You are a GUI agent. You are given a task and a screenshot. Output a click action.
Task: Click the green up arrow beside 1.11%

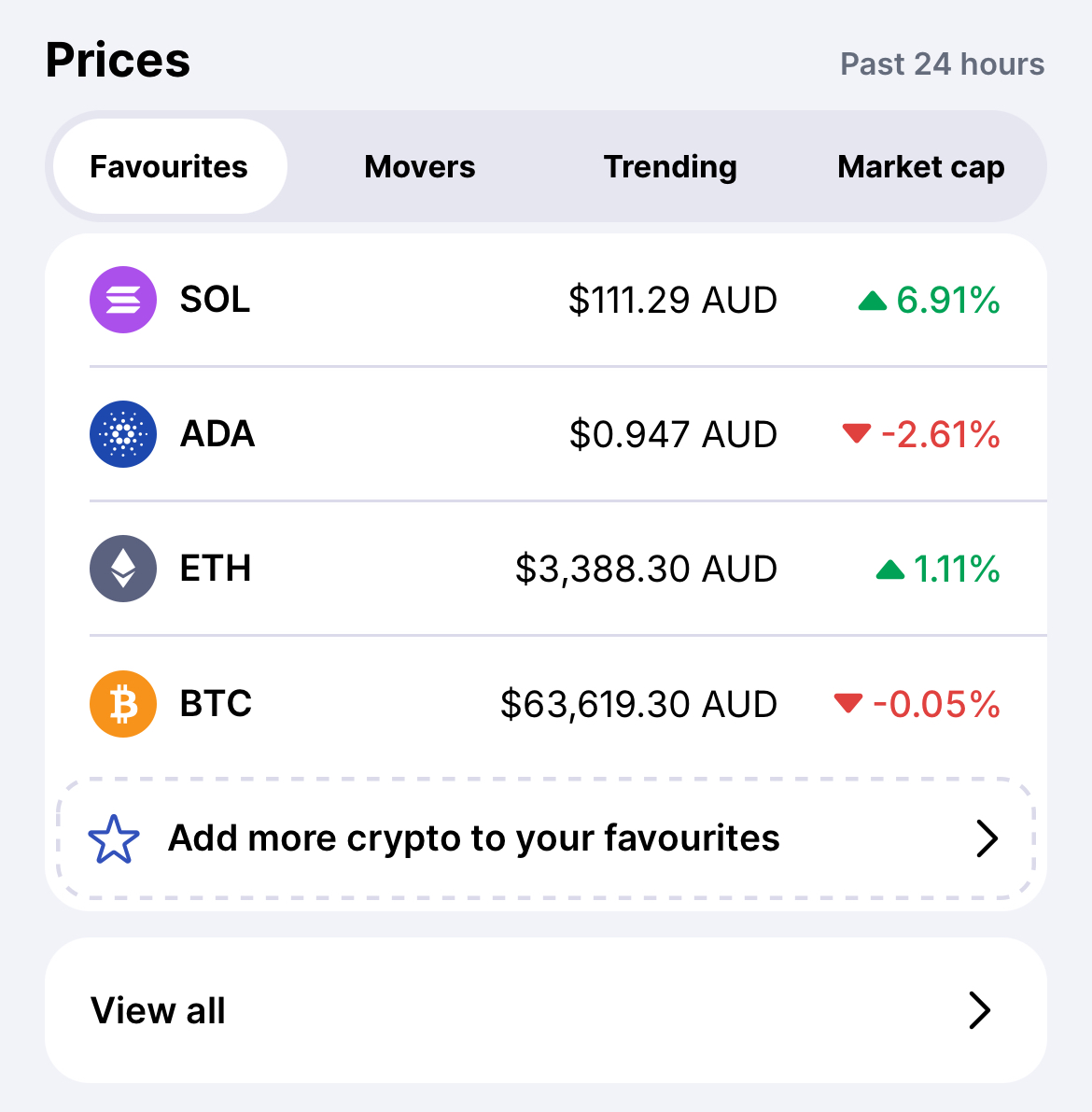pyautogui.click(x=889, y=570)
